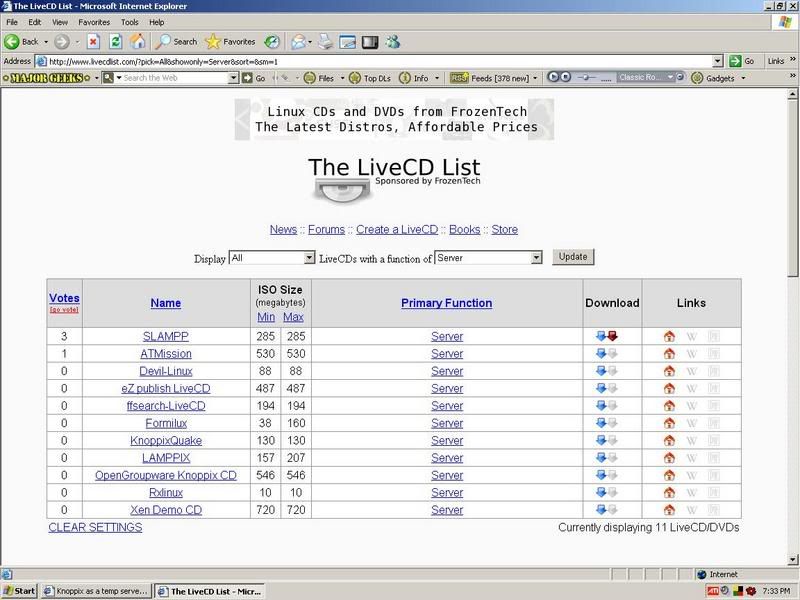Go to the Home page icon
The width and height of the screenshot is (800, 600).
click(137, 42)
